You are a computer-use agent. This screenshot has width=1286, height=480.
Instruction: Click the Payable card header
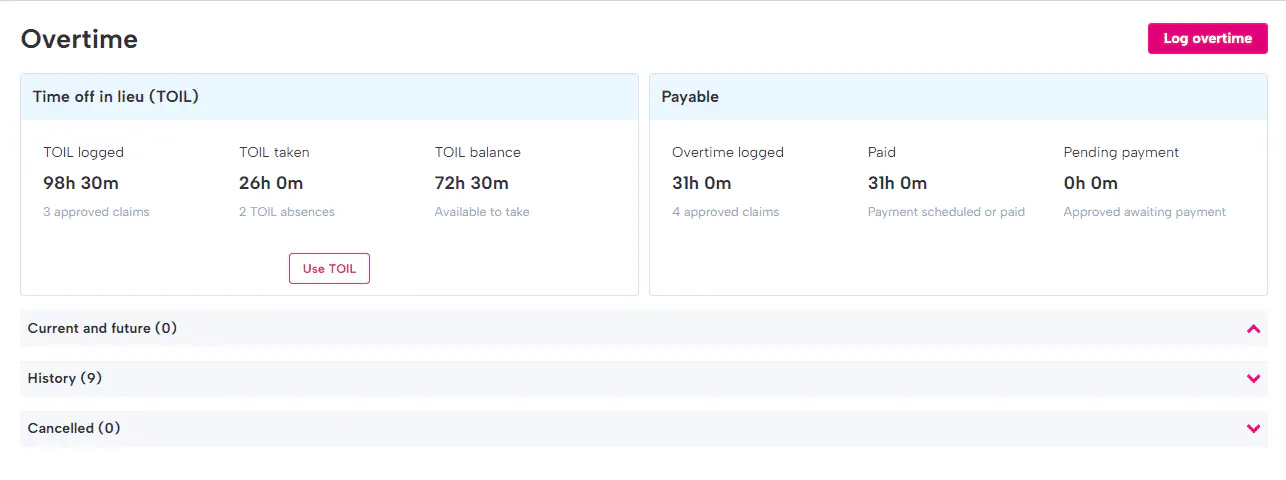click(x=690, y=97)
